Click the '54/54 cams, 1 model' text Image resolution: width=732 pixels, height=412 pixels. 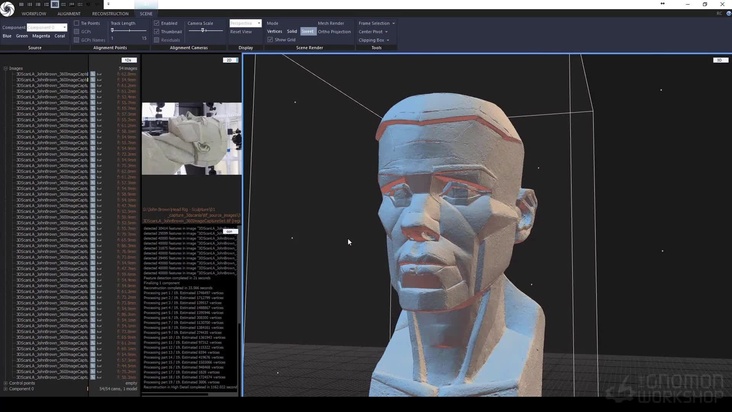tap(118, 389)
